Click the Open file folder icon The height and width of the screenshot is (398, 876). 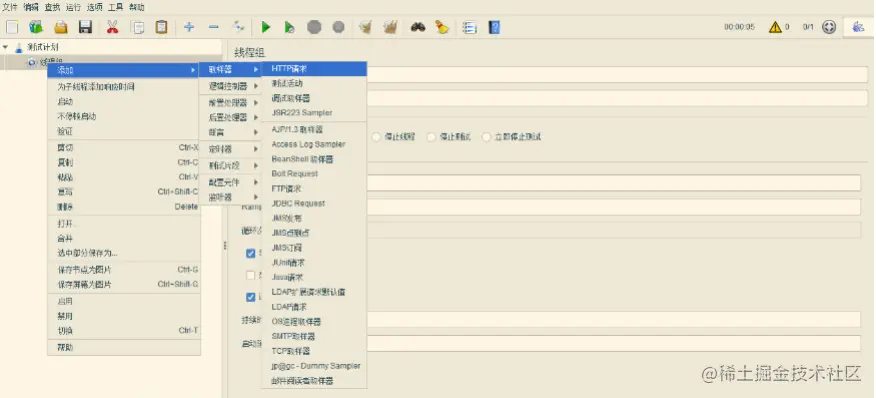pos(61,27)
